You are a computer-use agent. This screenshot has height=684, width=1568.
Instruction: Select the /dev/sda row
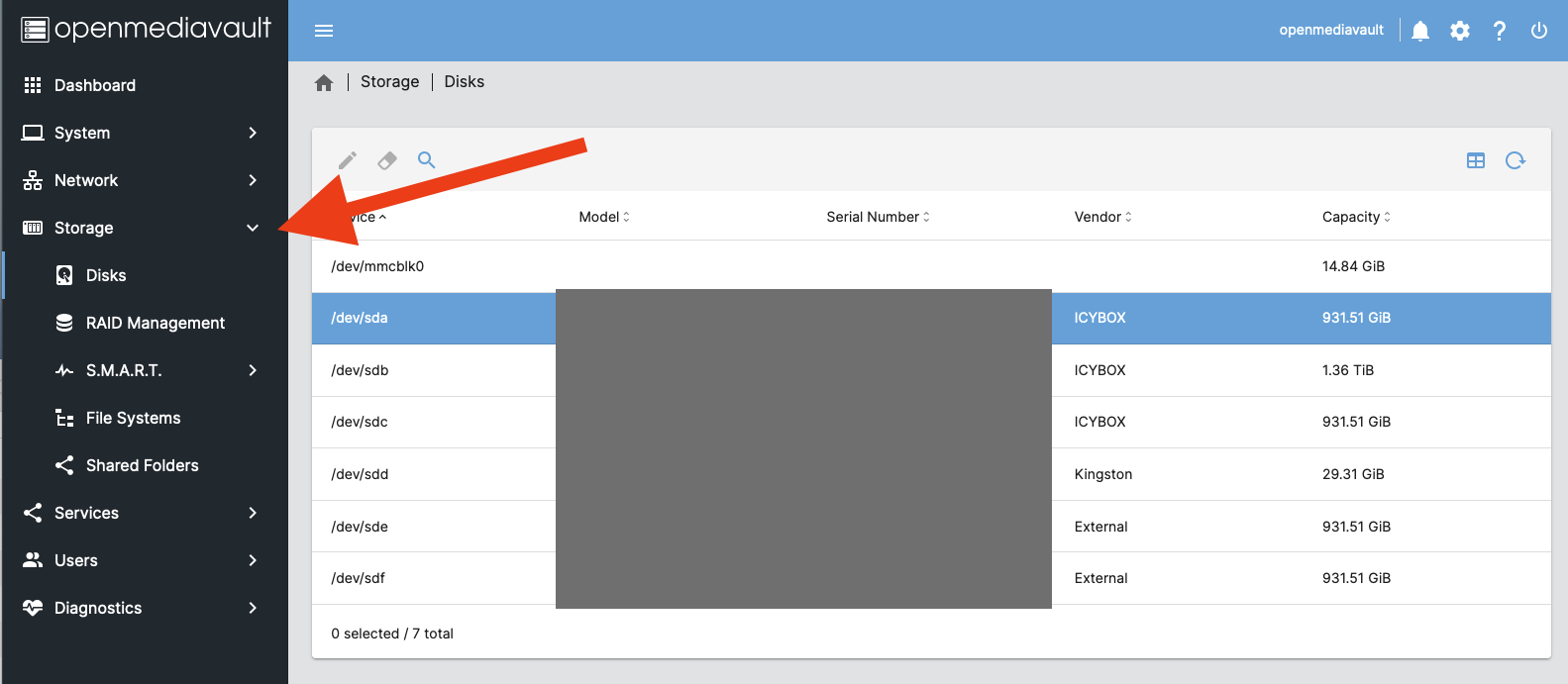pos(931,318)
